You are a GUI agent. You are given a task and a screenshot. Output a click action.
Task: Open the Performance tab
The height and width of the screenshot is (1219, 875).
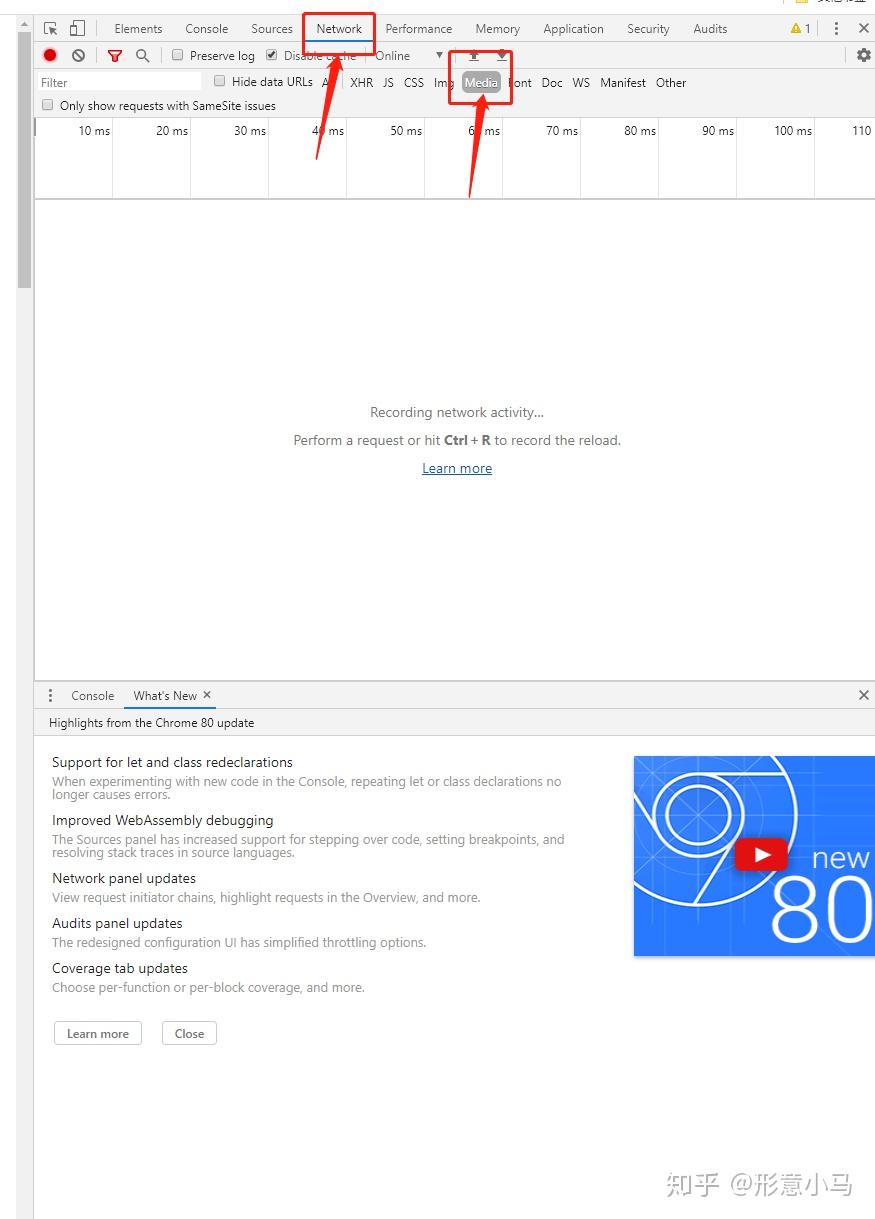coord(419,29)
